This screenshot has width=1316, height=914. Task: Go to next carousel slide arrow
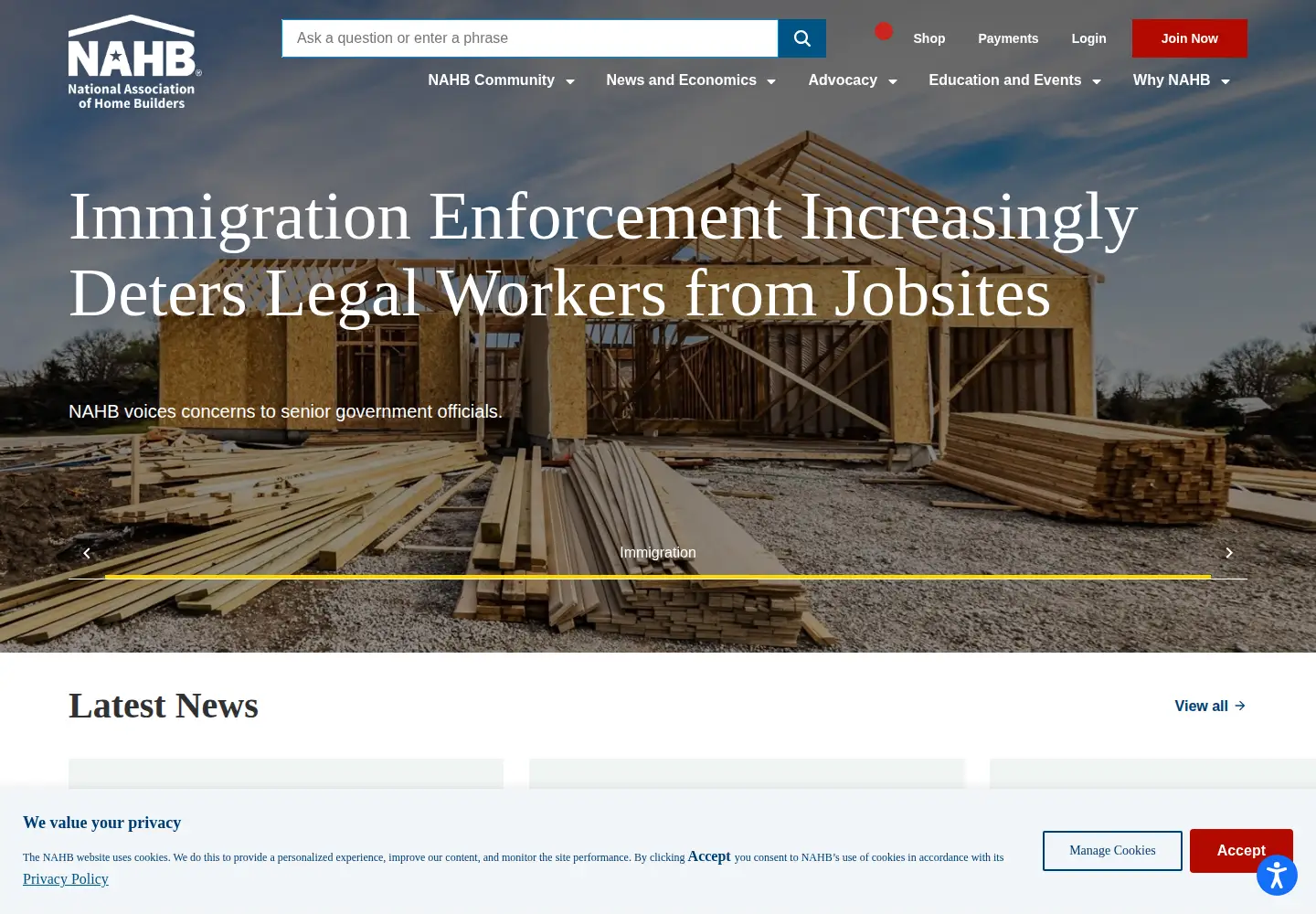tap(1229, 553)
